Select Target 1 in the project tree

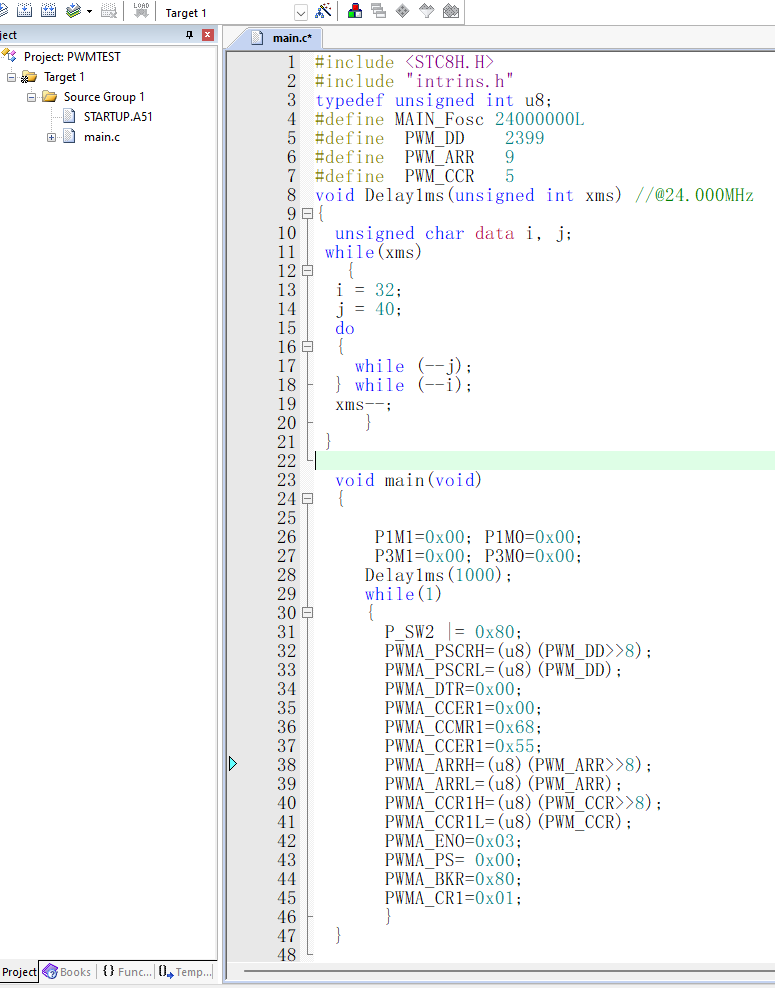(x=64, y=77)
